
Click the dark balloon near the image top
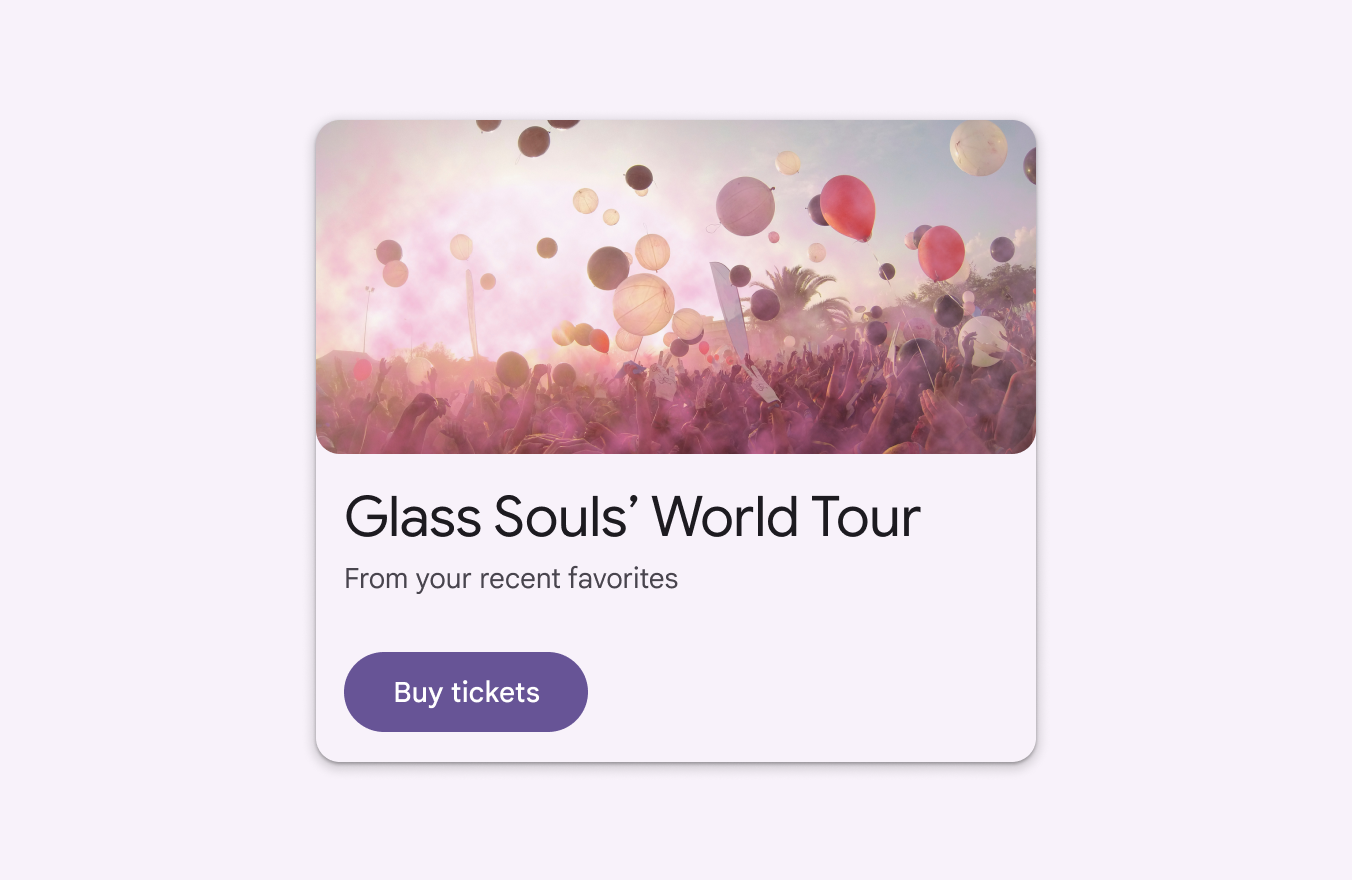tap(534, 141)
